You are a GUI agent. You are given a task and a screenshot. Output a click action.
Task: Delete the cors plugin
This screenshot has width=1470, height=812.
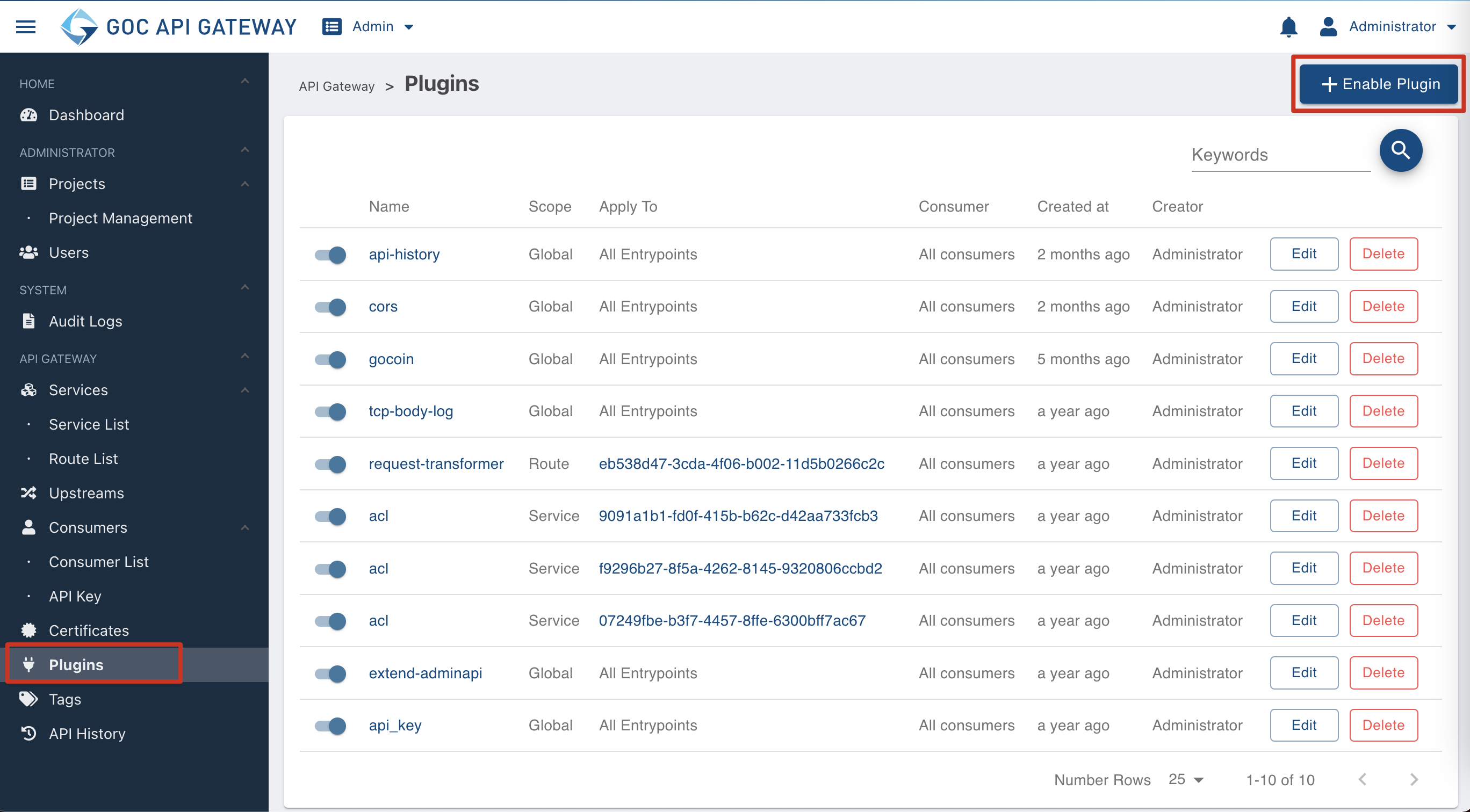1383,306
